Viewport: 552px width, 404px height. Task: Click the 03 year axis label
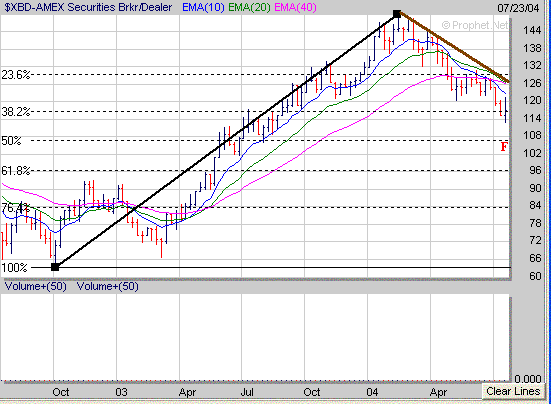121,392
